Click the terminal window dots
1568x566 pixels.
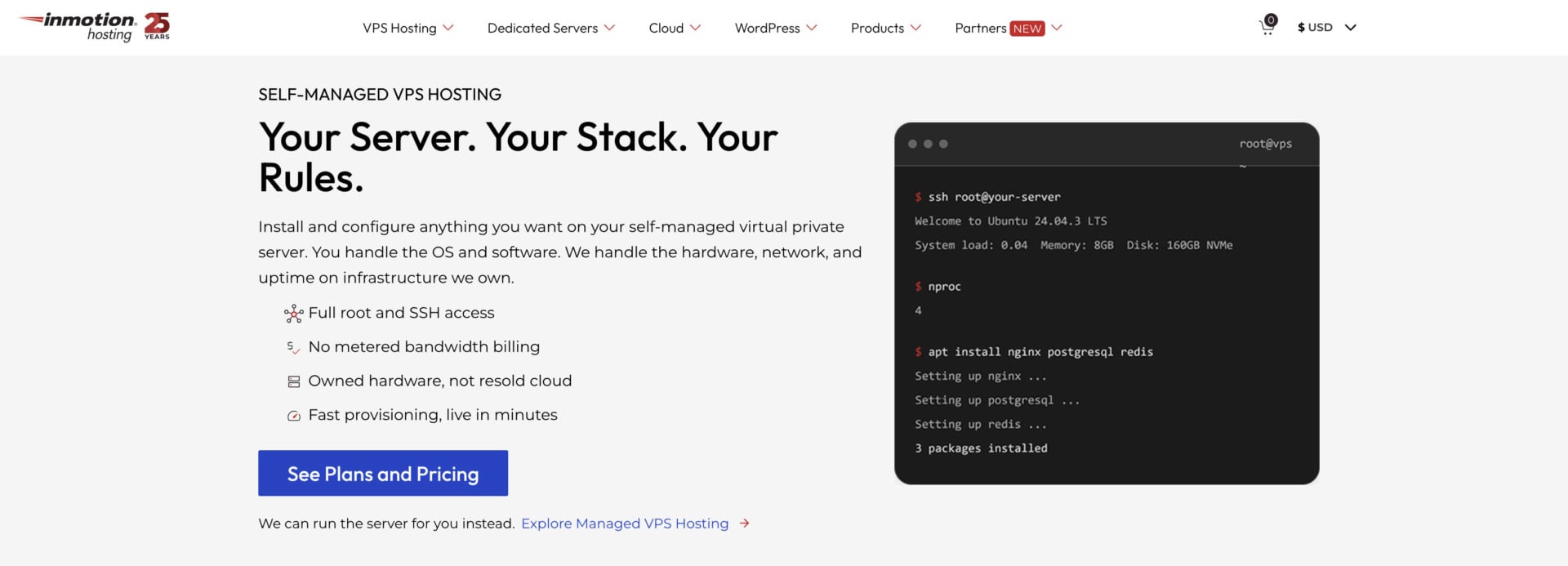tap(928, 144)
